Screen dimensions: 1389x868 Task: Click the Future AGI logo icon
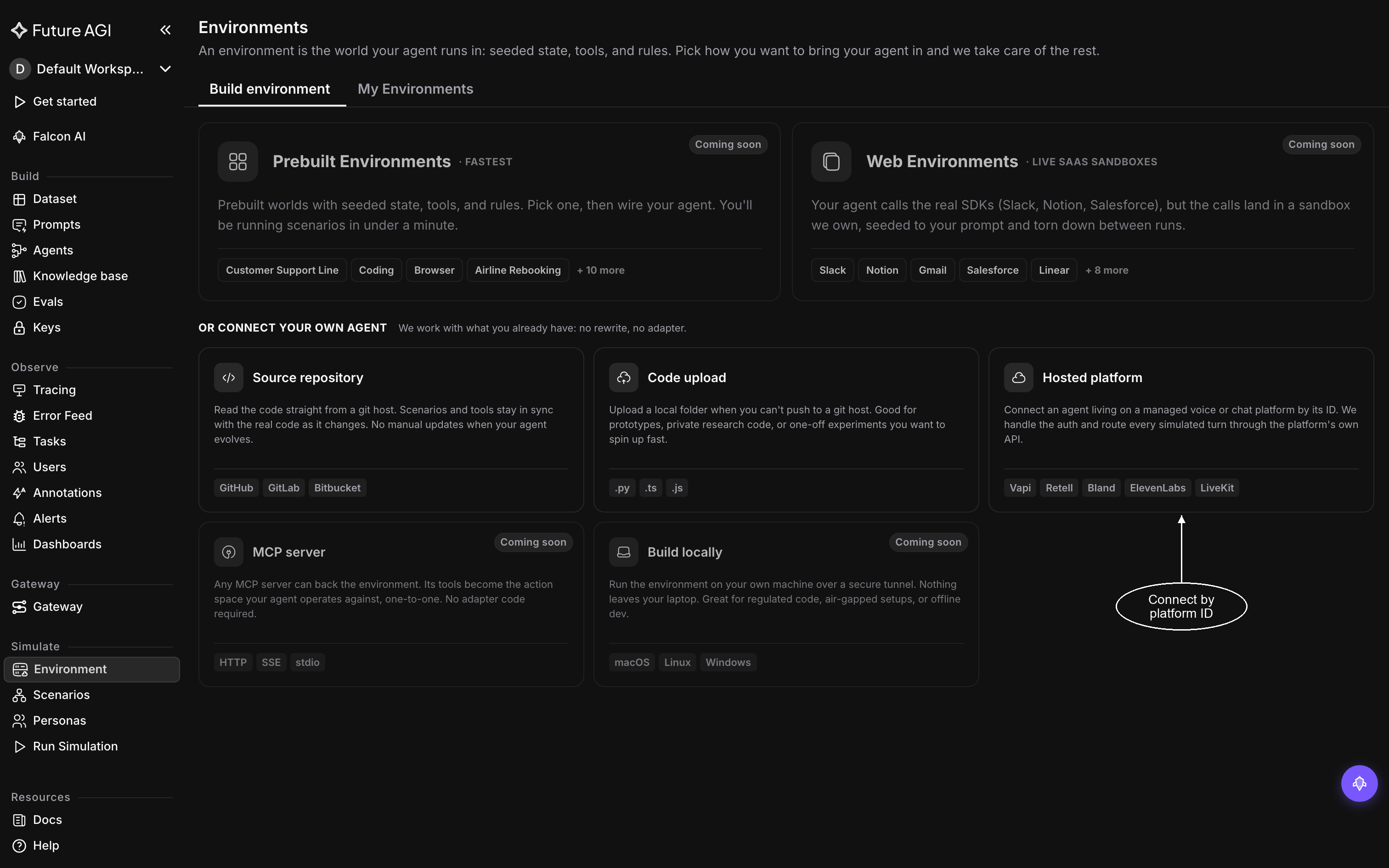coord(19,30)
